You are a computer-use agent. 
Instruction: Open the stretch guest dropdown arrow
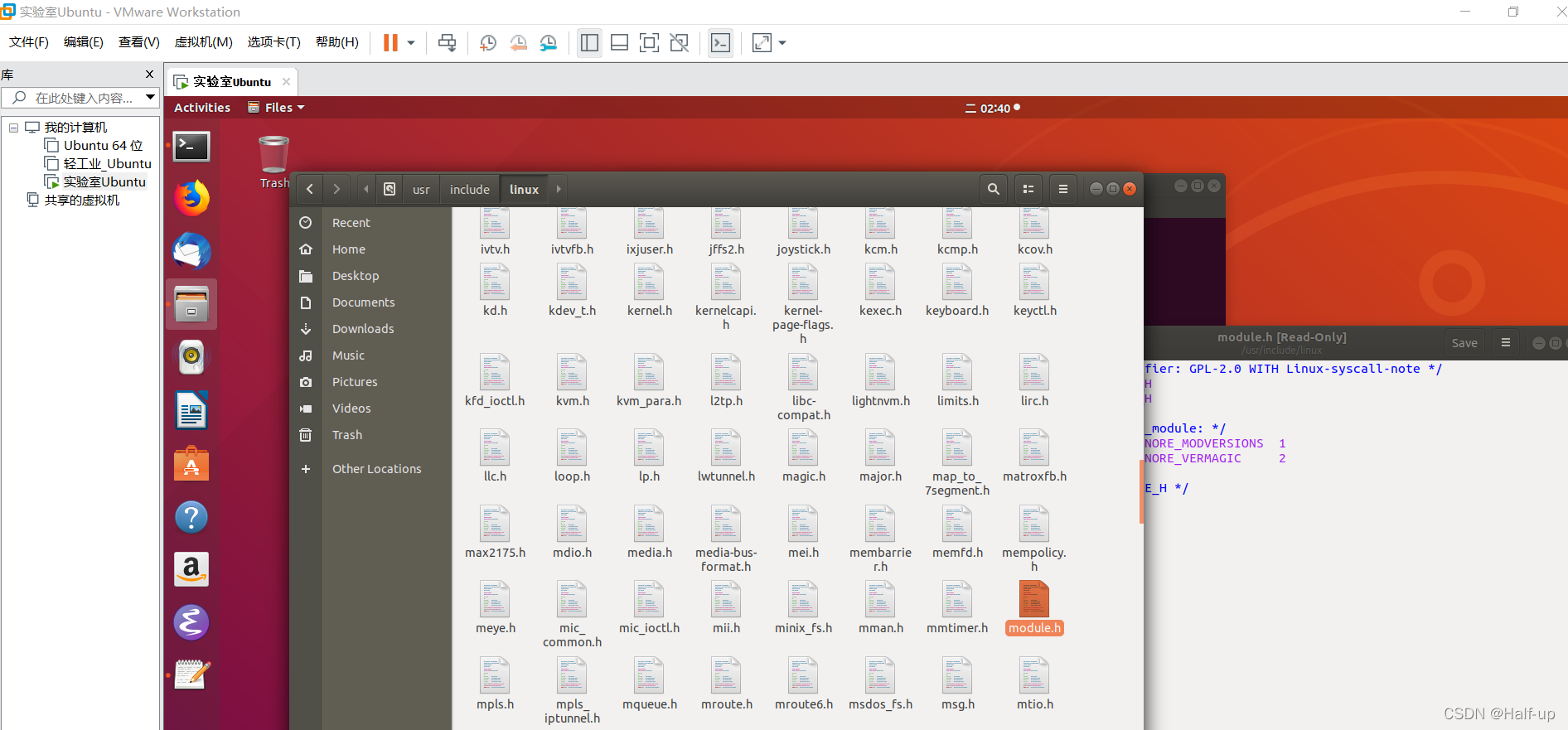point(782,42)
